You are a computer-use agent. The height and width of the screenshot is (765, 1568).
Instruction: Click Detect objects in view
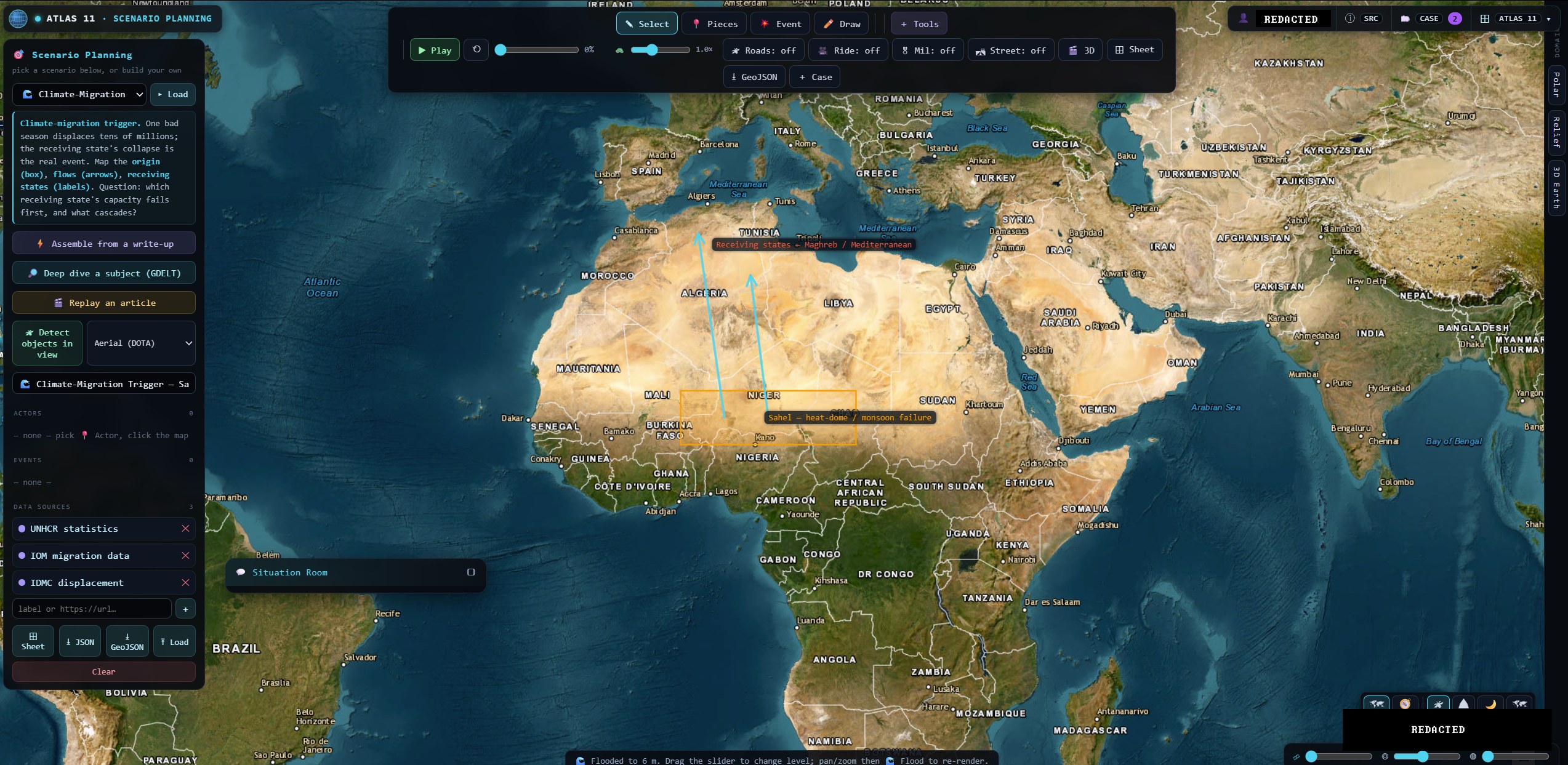click(x=47, y=343)
